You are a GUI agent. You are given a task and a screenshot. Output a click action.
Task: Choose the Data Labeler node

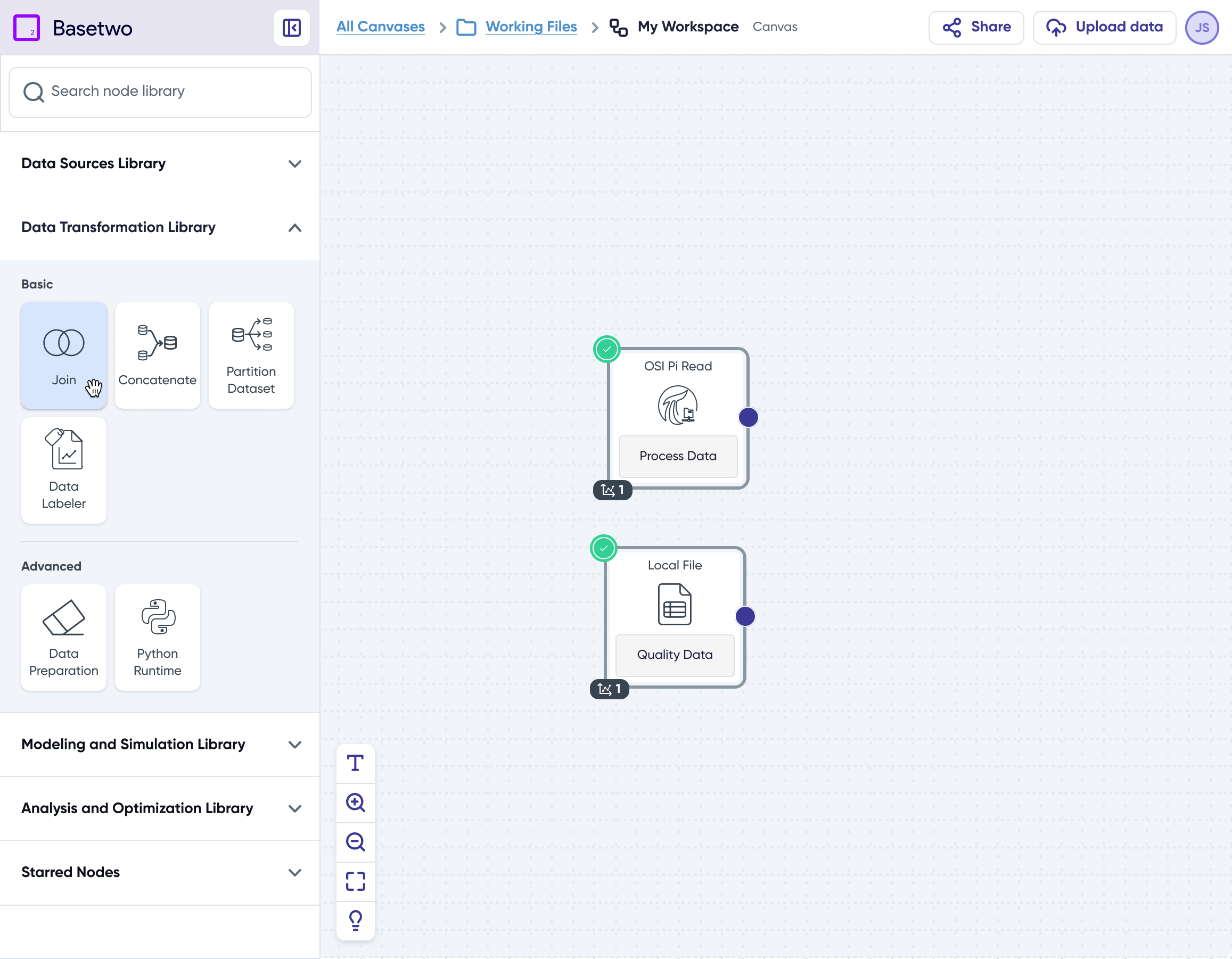tap(63, 470)
